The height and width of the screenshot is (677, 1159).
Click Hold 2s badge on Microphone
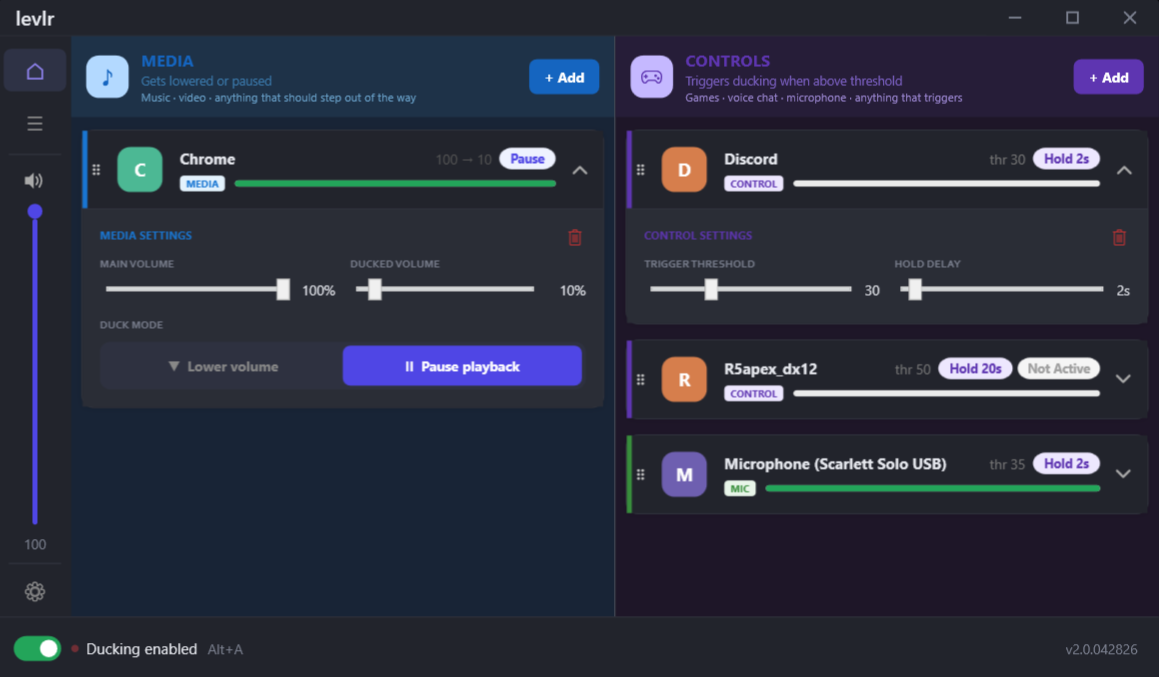click(1066, 463)
